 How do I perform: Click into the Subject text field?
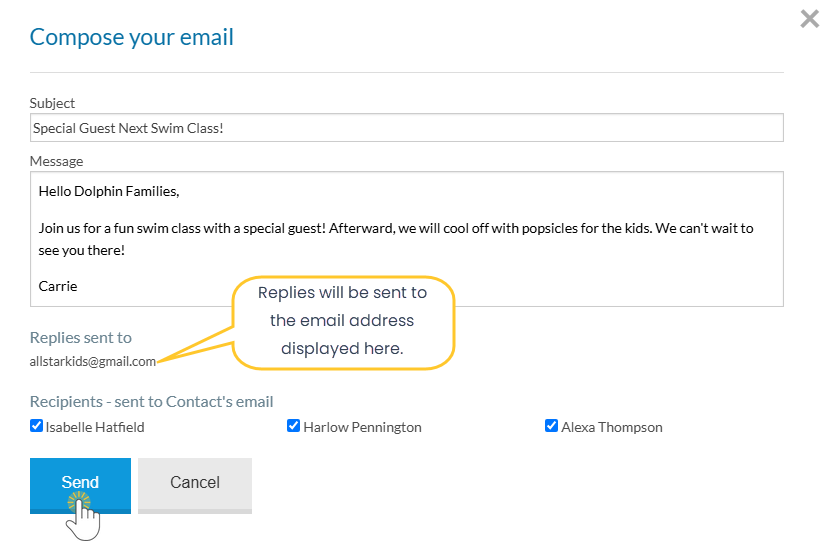point(406,128)
